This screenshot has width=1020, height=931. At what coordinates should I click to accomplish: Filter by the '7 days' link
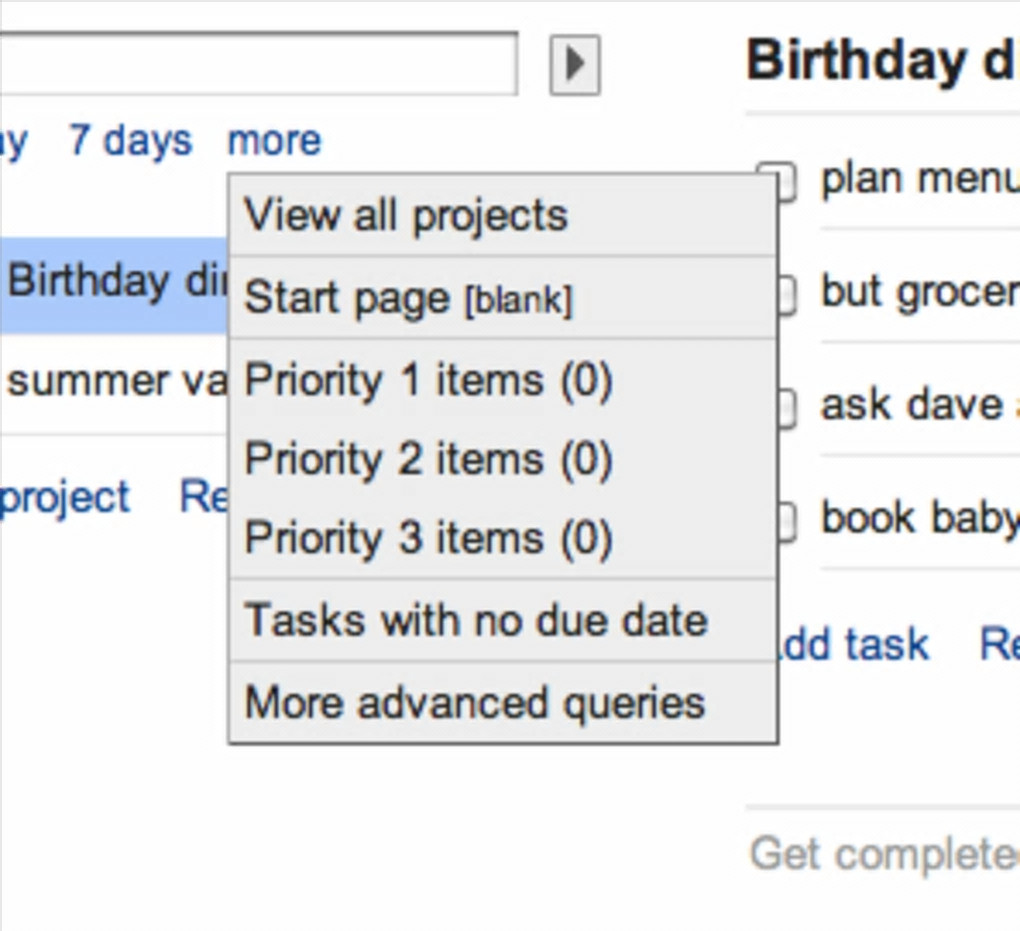pos(130,141)
